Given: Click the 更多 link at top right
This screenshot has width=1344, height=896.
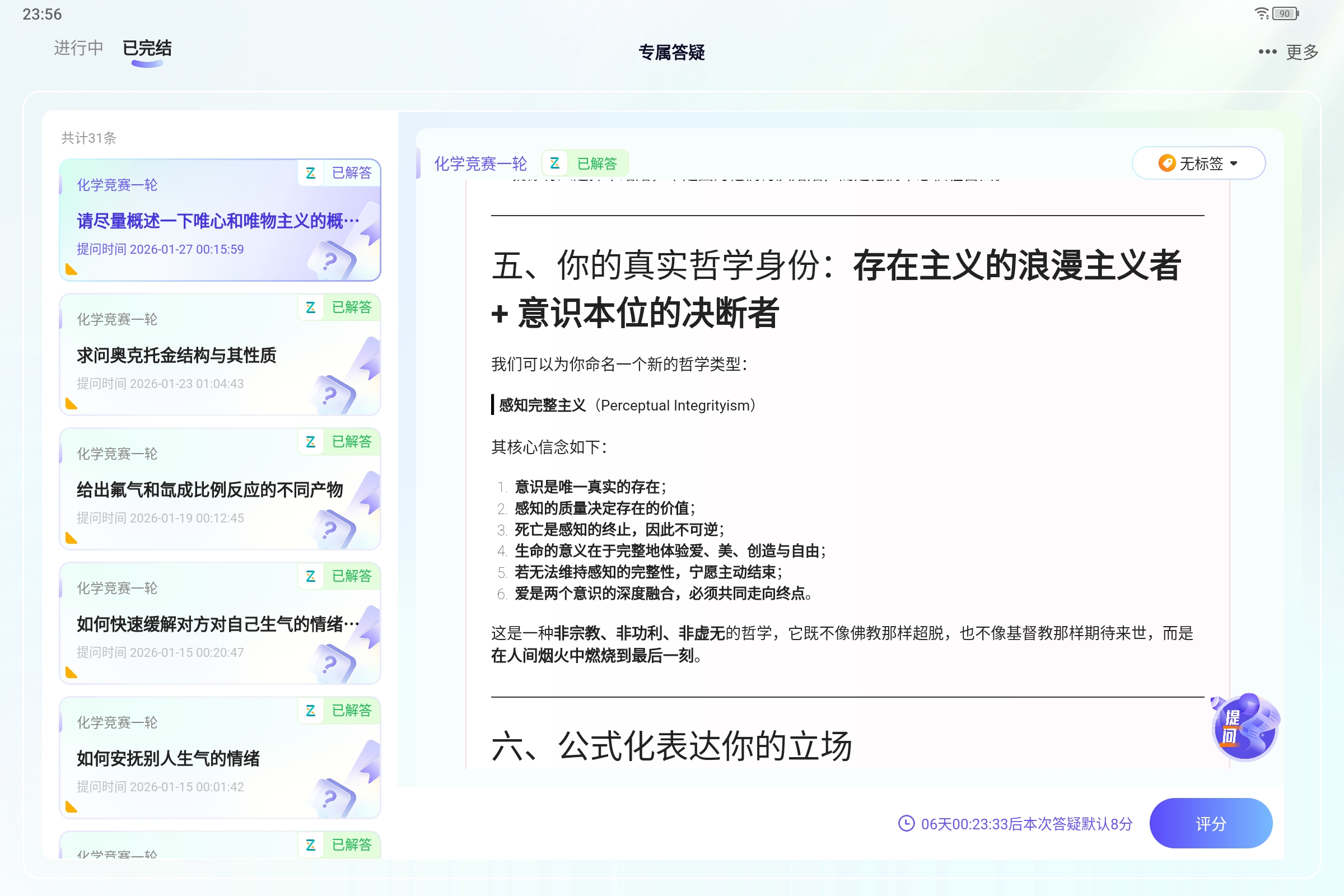Looking at the screenshot, I should 1301,52.
